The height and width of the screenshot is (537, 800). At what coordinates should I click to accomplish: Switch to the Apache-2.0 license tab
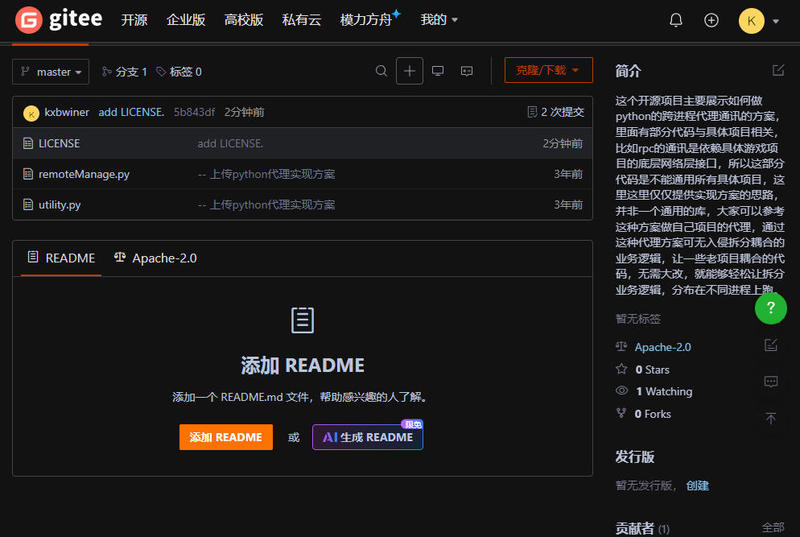coord(155,258)
